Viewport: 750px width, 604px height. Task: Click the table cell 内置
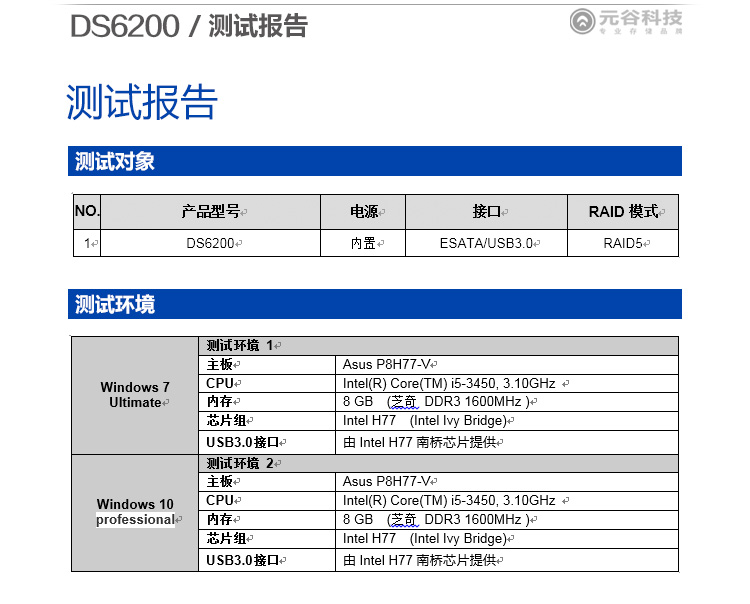point(363,243)
